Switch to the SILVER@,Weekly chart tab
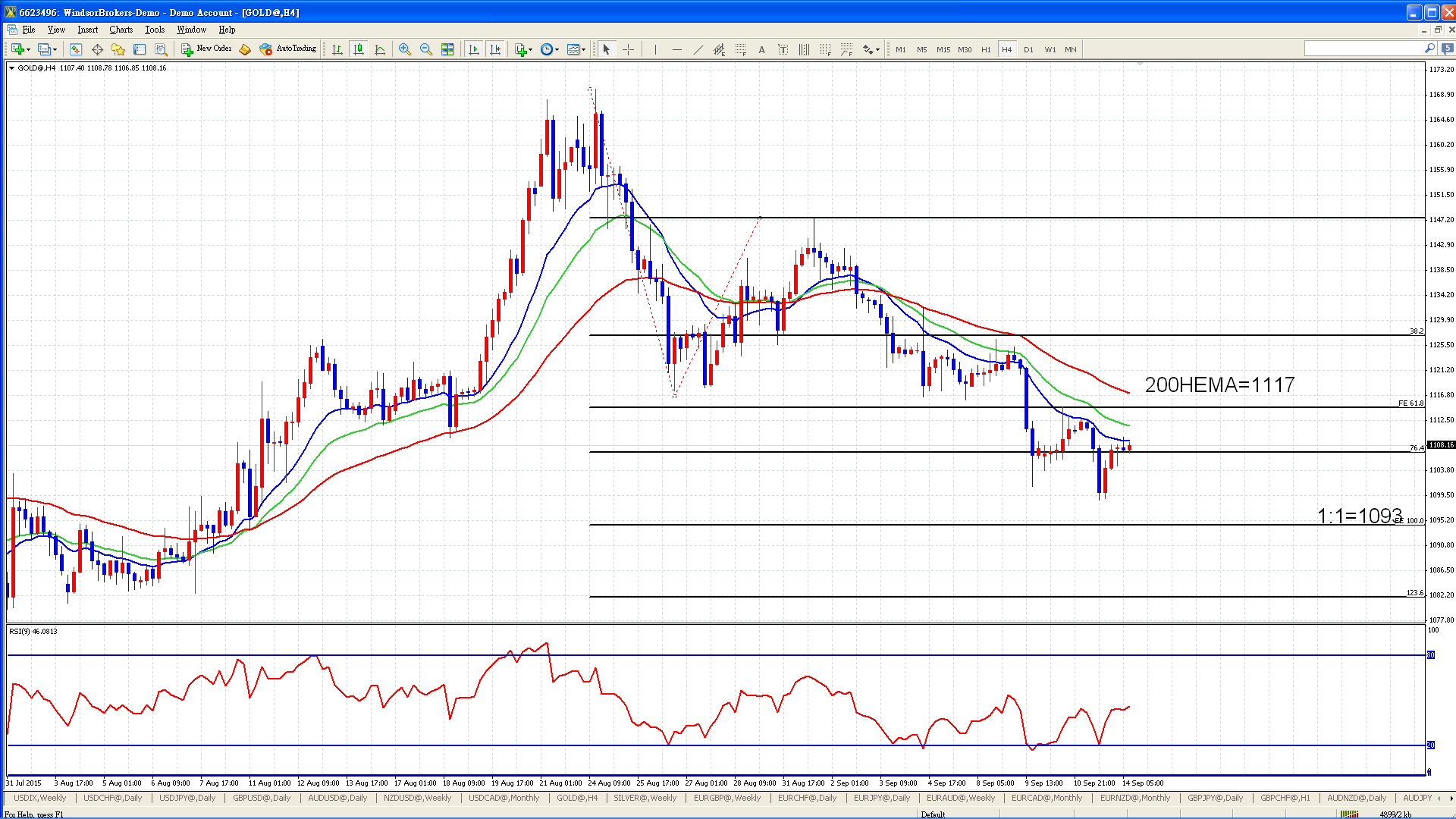The width and height of the screenshot is (1456, 819). pyautogui.click(x=645, y=798)
